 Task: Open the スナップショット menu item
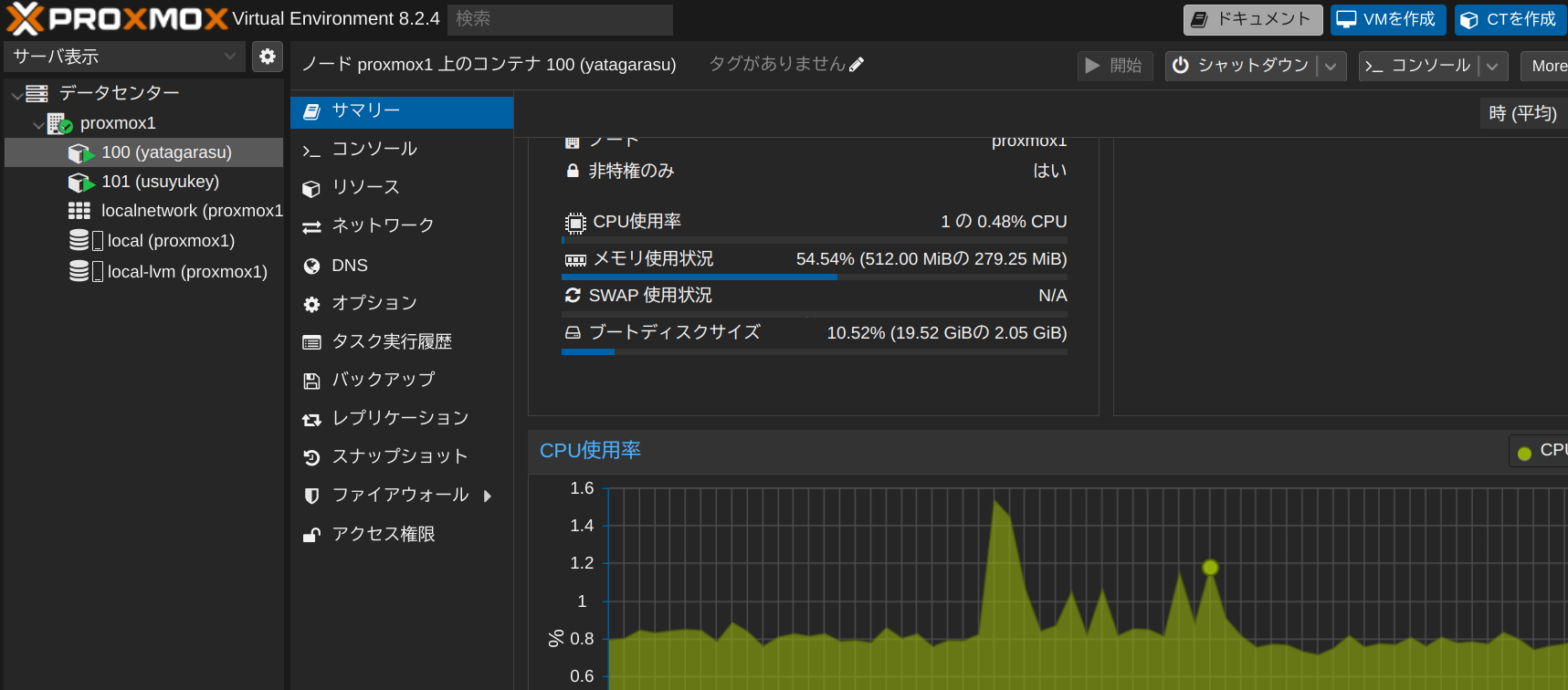402,456
